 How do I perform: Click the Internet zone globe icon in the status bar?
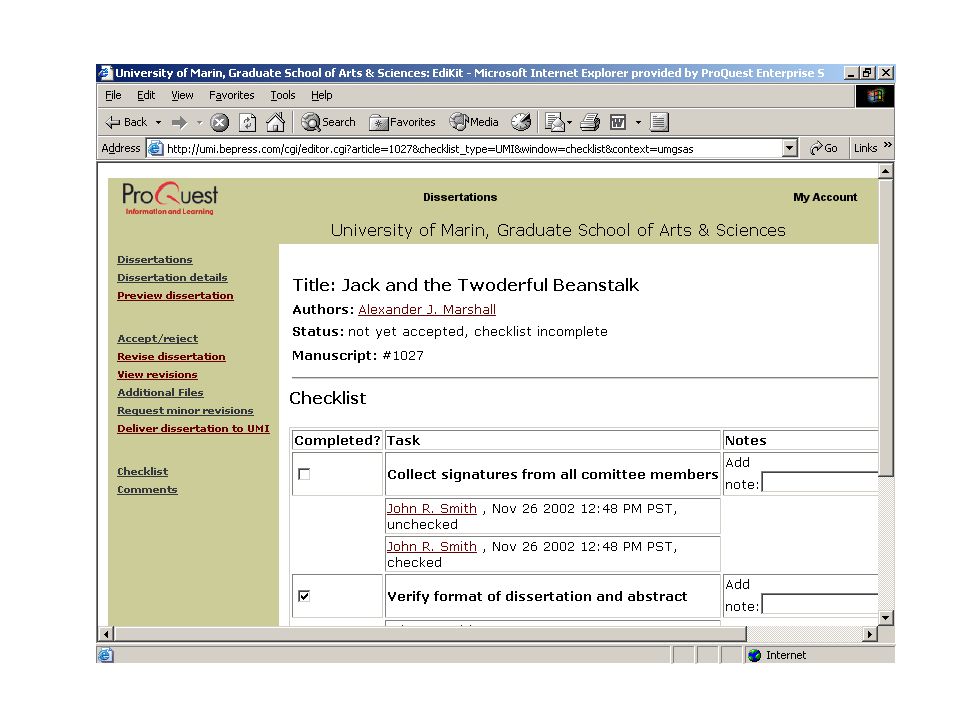(x=754, y=655)
